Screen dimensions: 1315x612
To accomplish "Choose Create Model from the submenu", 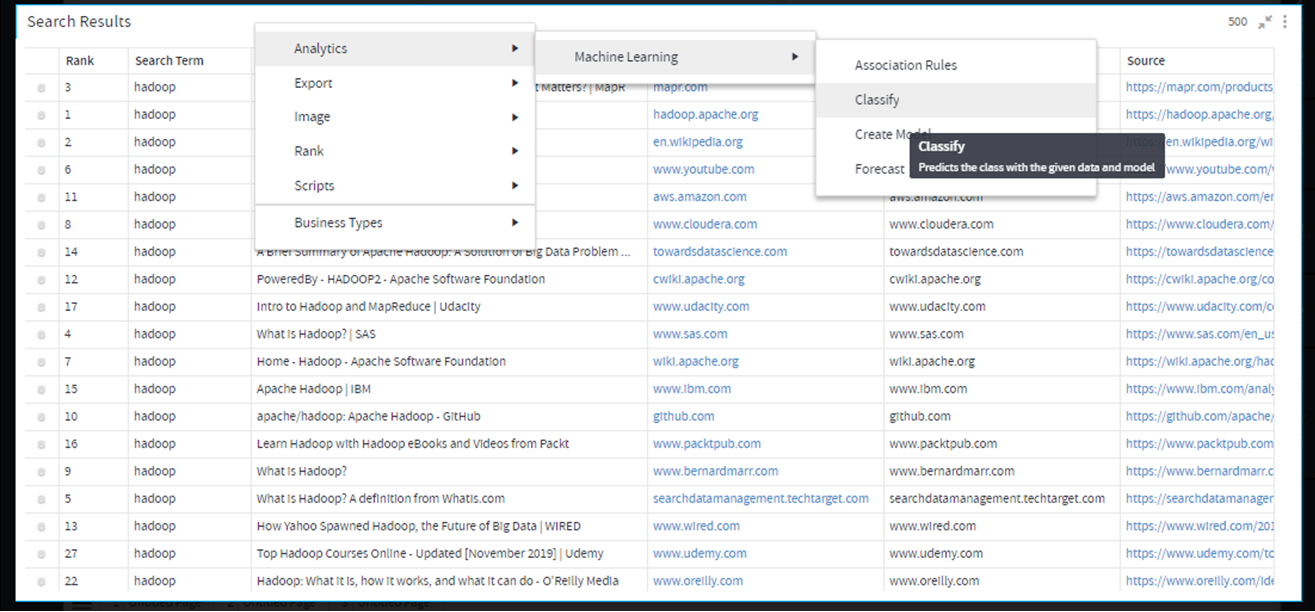I will (892, 134).
